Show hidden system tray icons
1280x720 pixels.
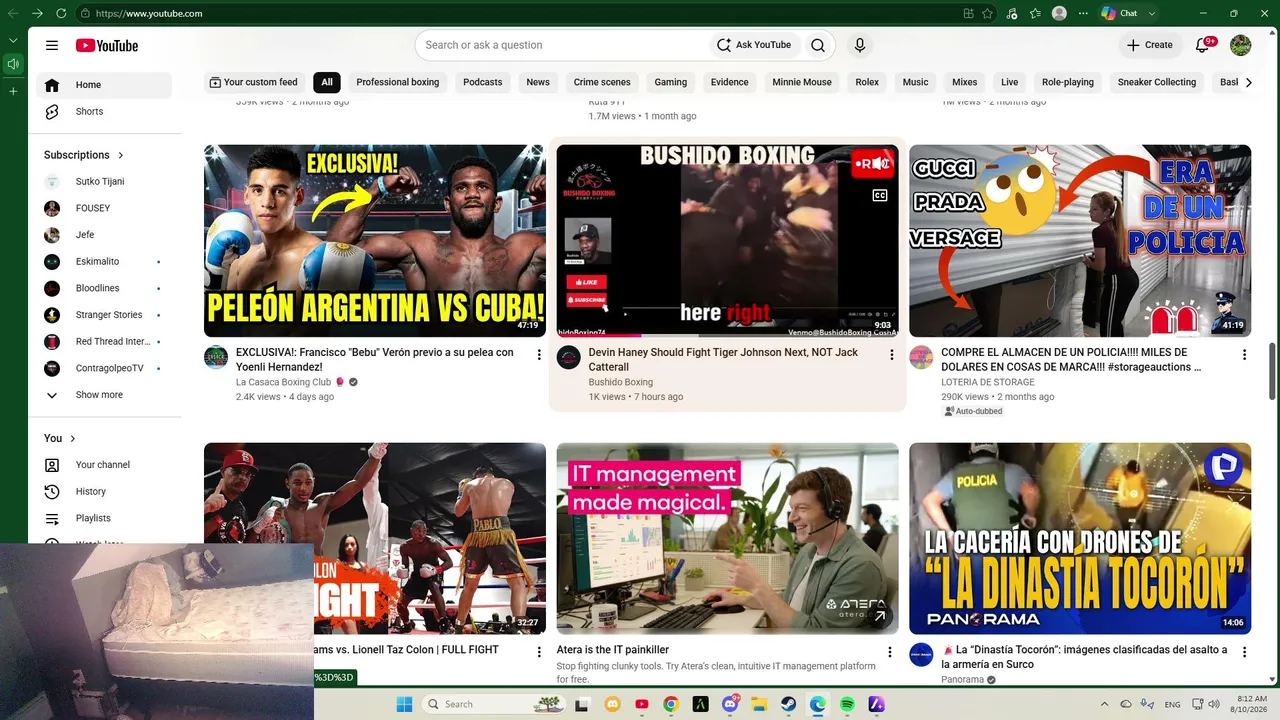pyautogui.click(x=1104, y=704)
